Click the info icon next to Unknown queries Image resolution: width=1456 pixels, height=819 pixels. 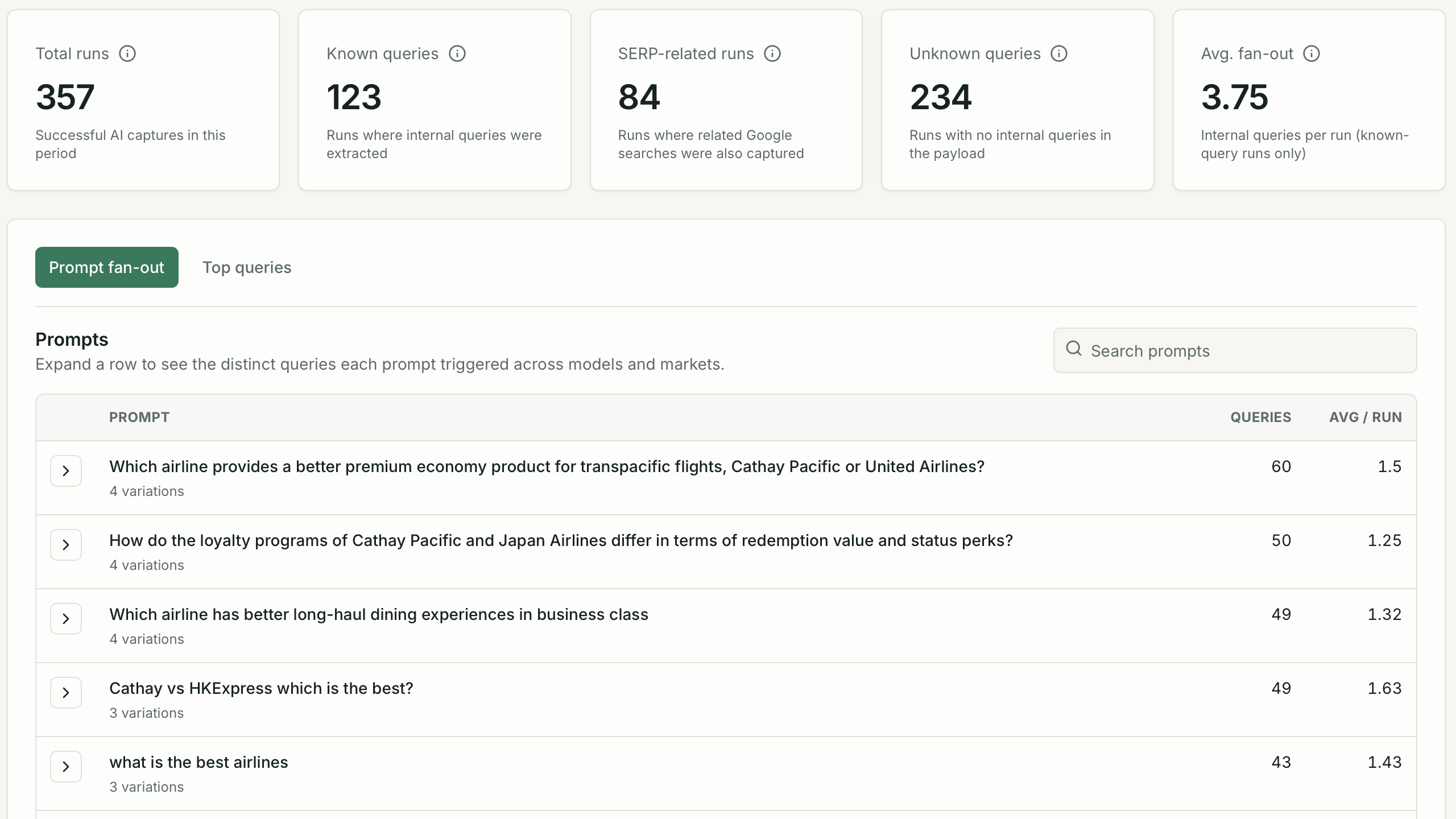click(x=1059, y=53)
